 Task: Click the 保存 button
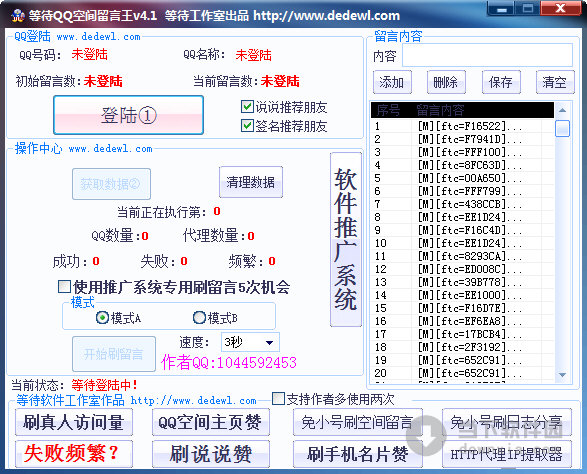pyautogui.click(x=501, y=82)
